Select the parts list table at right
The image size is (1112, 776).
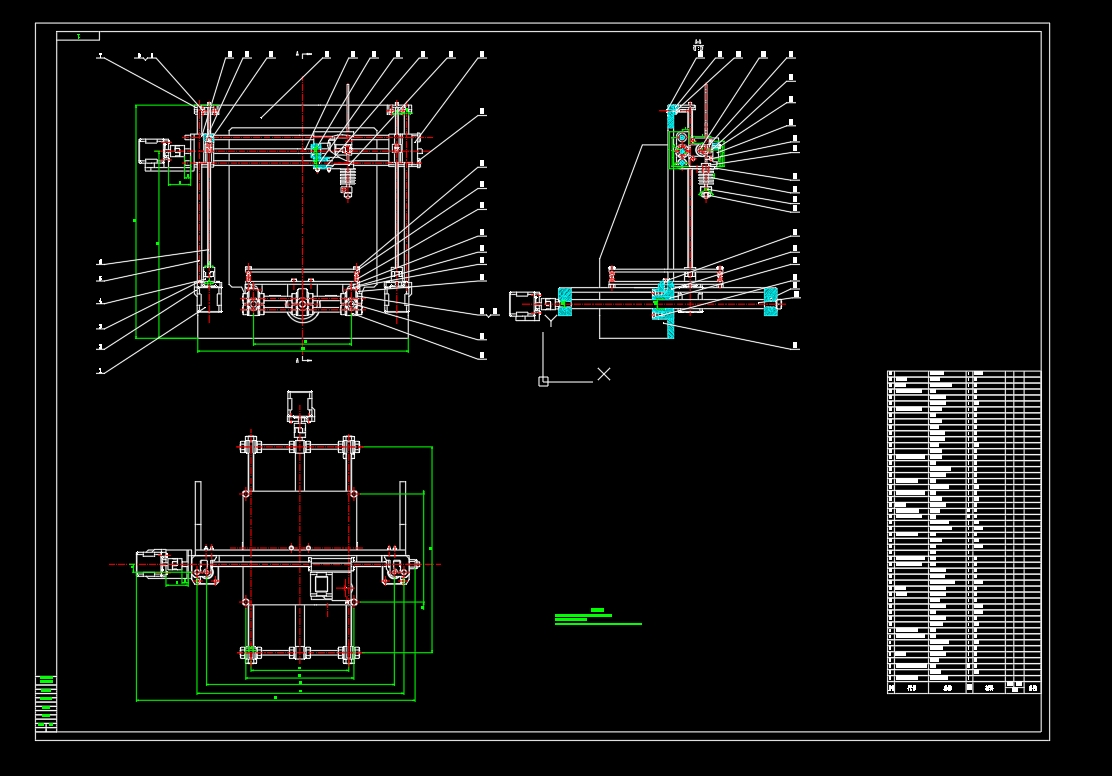(964, 532)
